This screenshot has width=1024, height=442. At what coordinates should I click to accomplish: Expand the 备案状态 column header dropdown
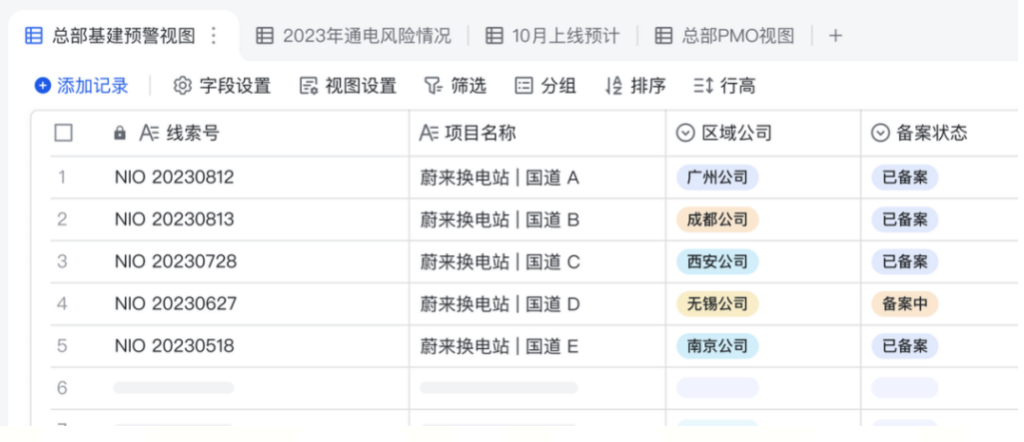pyautogui.click(x=880, y=133)
